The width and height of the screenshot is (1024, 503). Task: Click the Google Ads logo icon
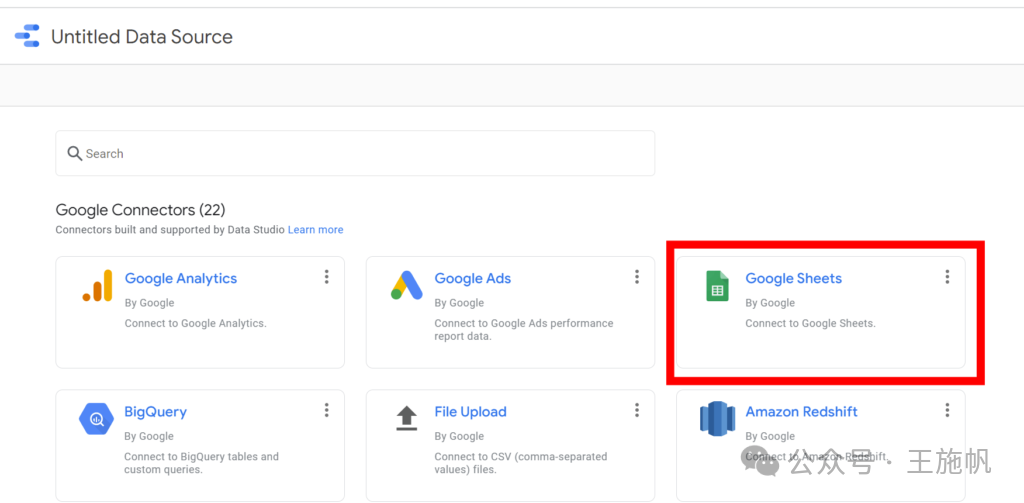[407, 285]
